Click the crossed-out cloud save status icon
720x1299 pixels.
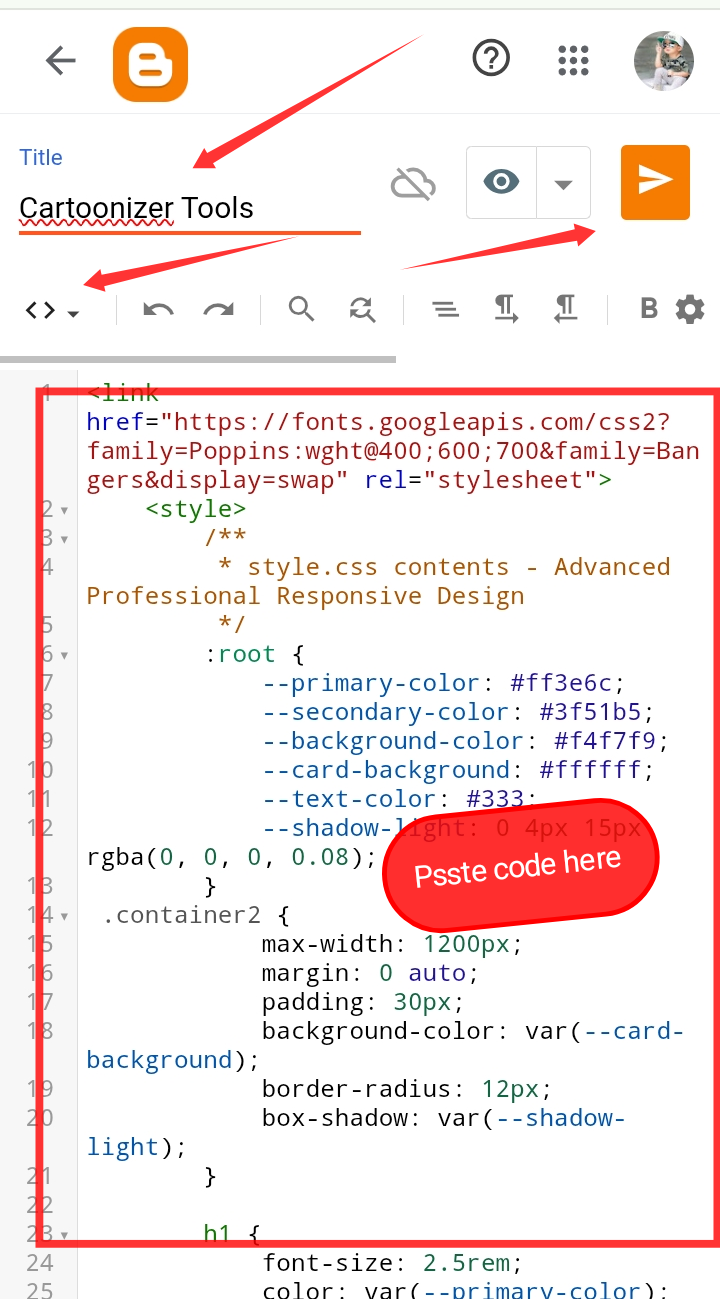(413, 183)
